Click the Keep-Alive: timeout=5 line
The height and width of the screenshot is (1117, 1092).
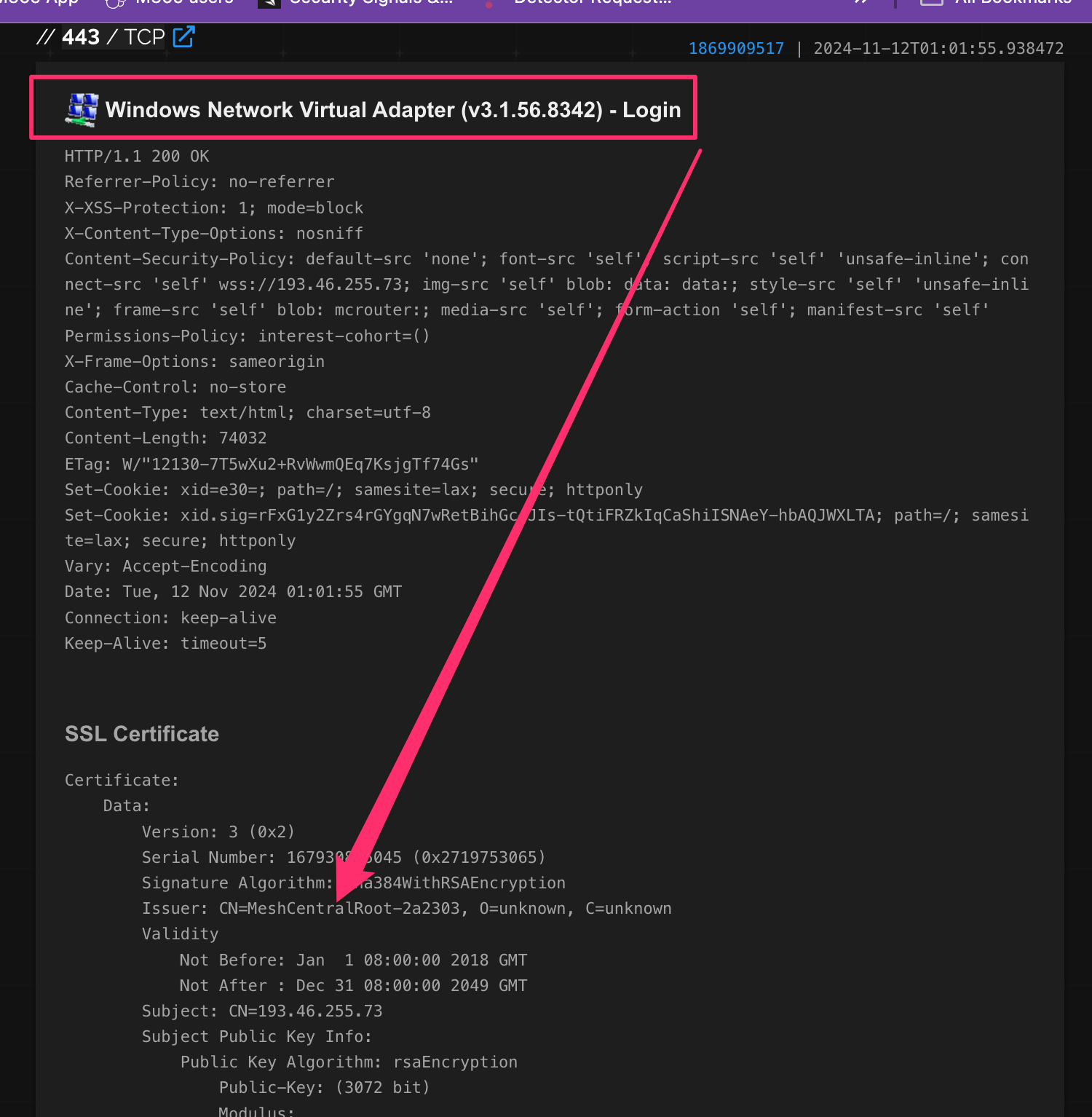(166, 644)
